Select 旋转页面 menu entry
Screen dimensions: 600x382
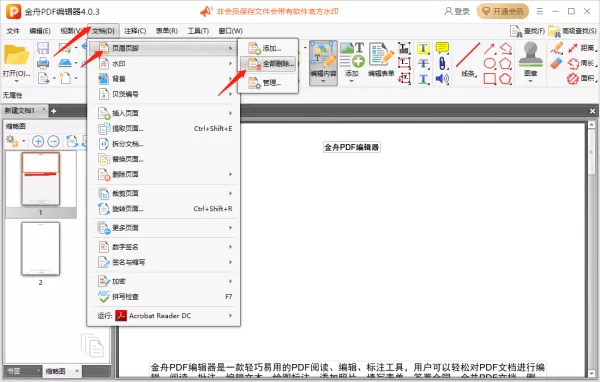(164, 209)
